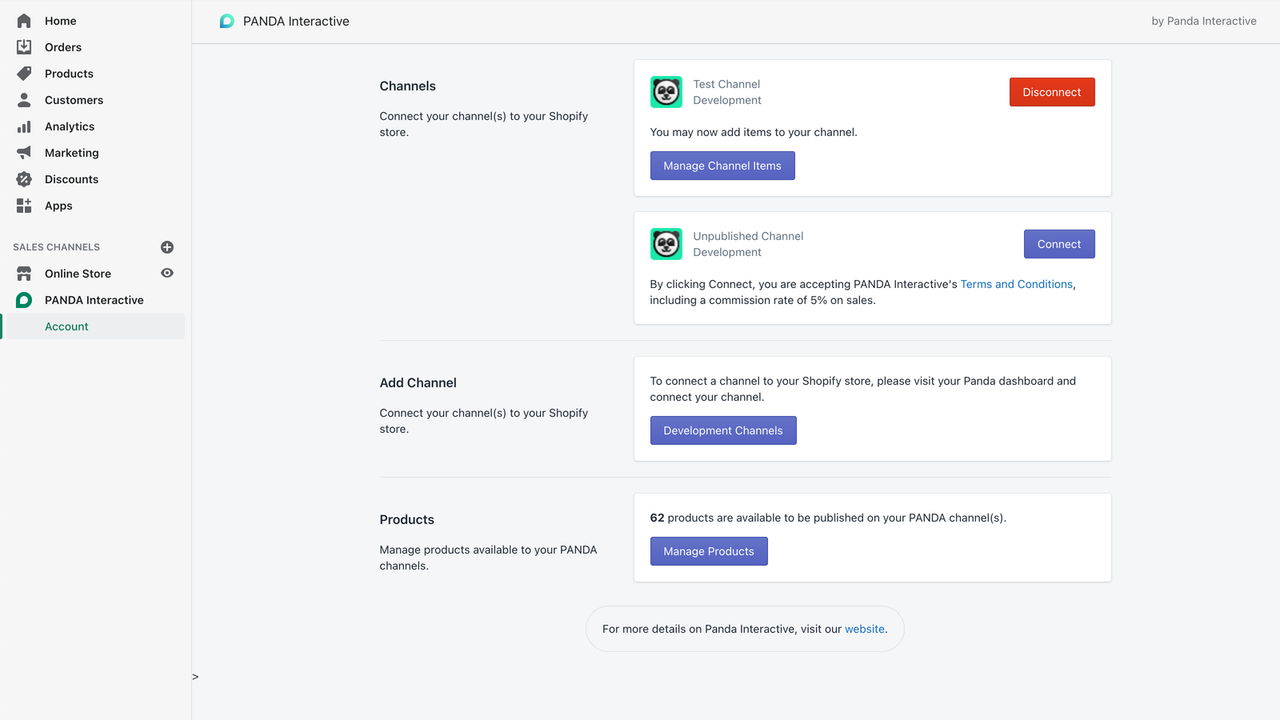The height and width of the screenshot is (720, 1280).
Task: Open the Apps section
Action: click(58, 205)
